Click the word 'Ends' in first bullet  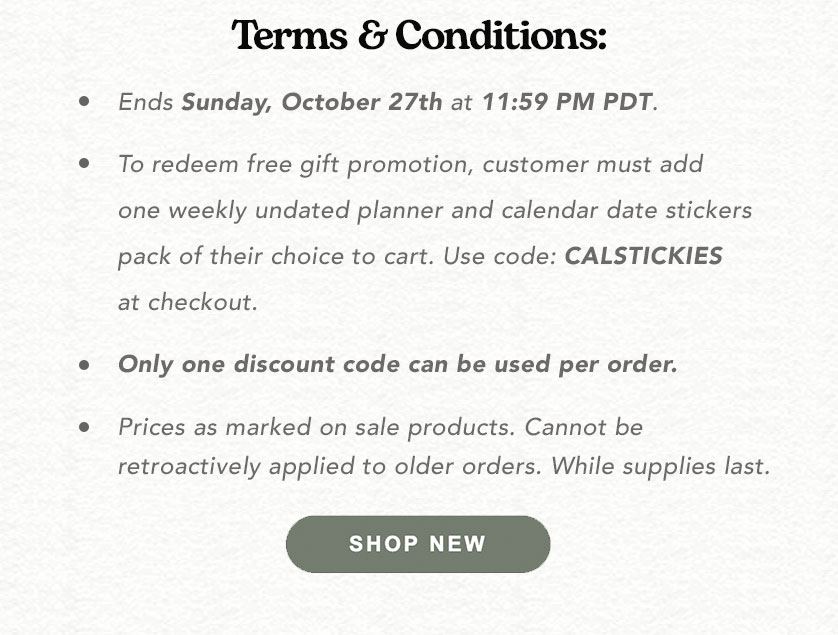point(145,102)
